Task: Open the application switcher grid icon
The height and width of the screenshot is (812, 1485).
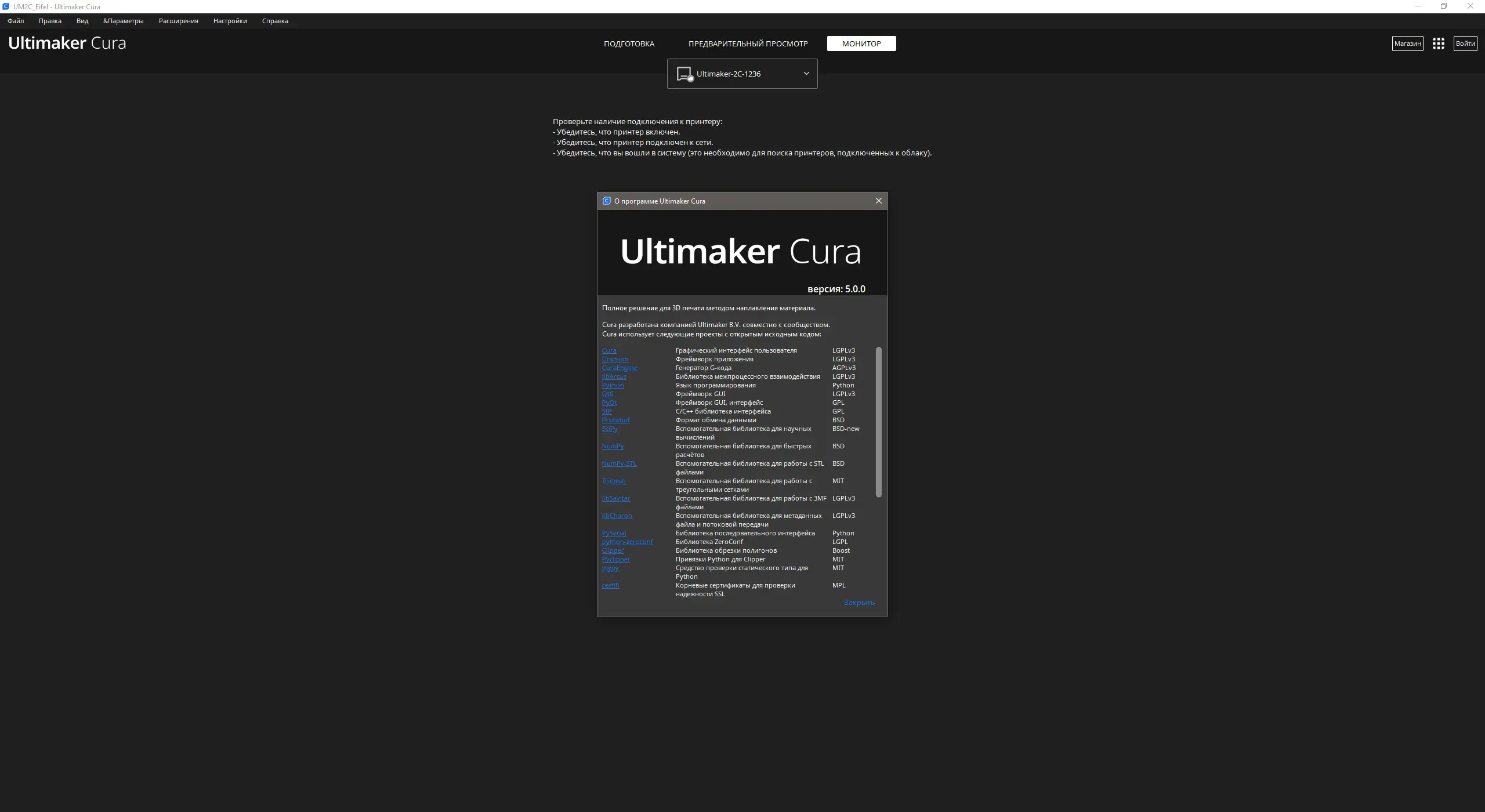Action: pyautogui.click(x=1438, y=43)
